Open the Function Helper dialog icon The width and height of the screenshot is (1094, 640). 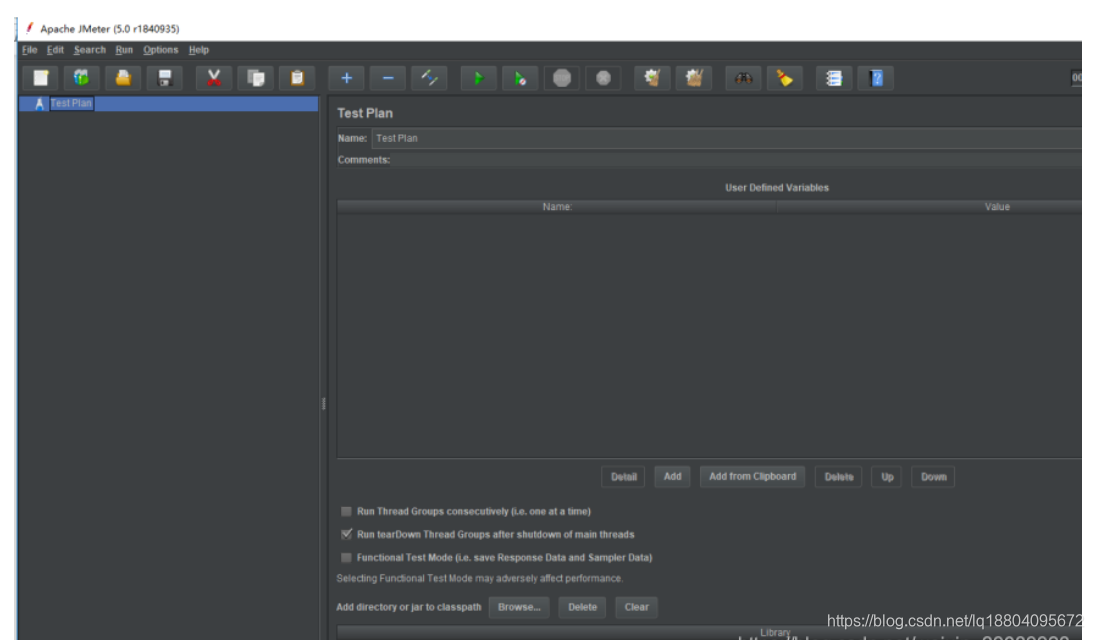[x=834, y=78]
